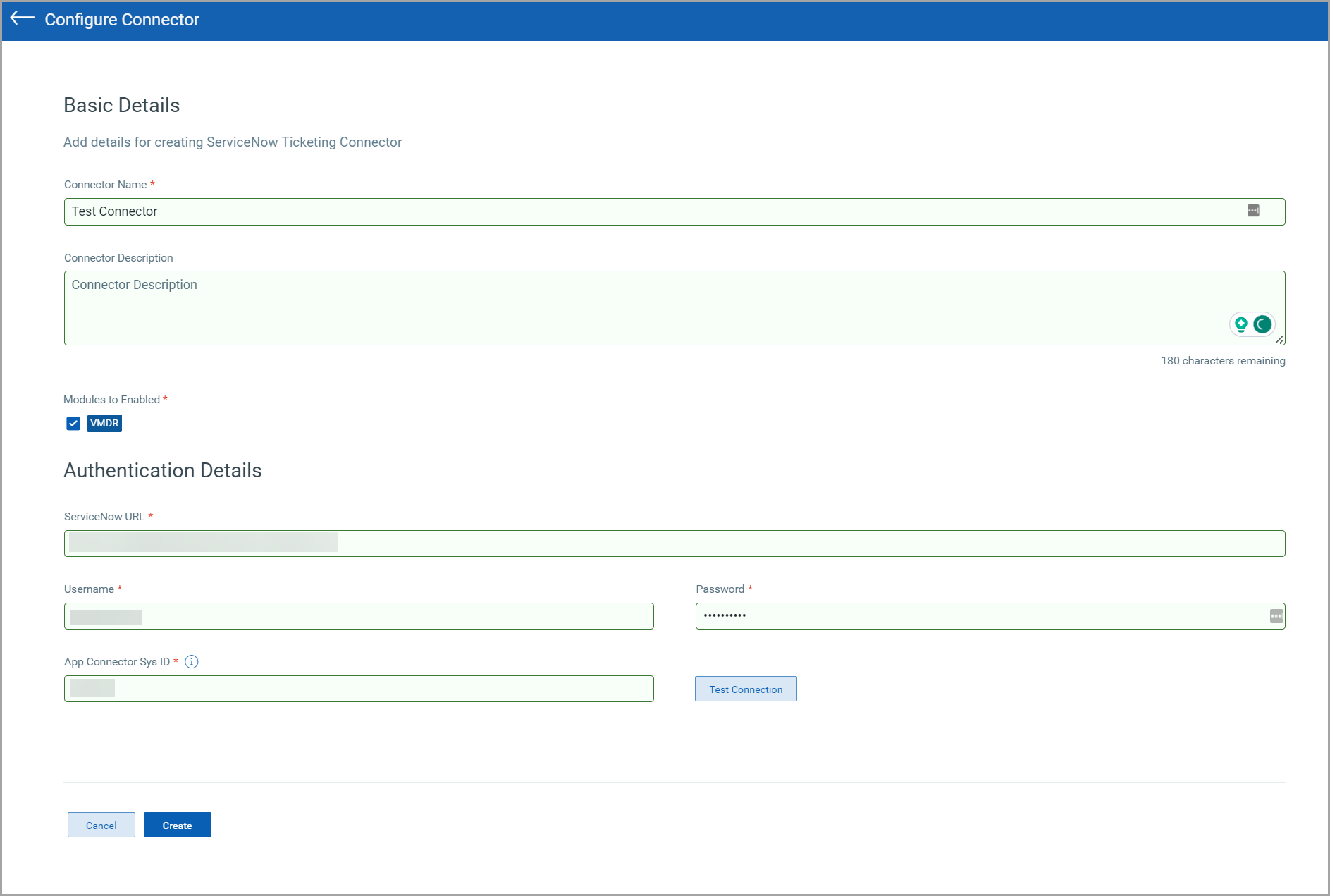Screen dimensions: 1330x896
Task: Click the Modules to Enabled label
Action: [x=112, y=400]
